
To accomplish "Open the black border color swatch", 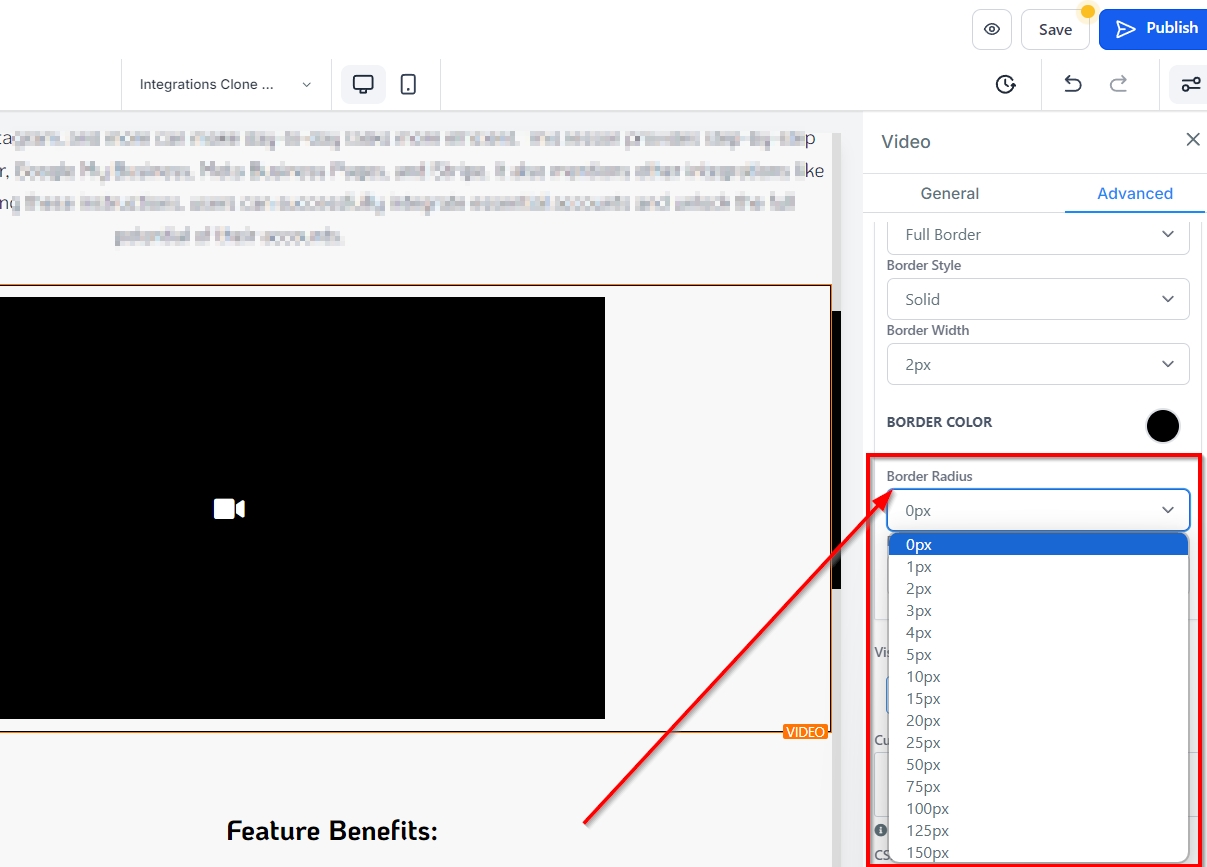I will pos(1162,426).
